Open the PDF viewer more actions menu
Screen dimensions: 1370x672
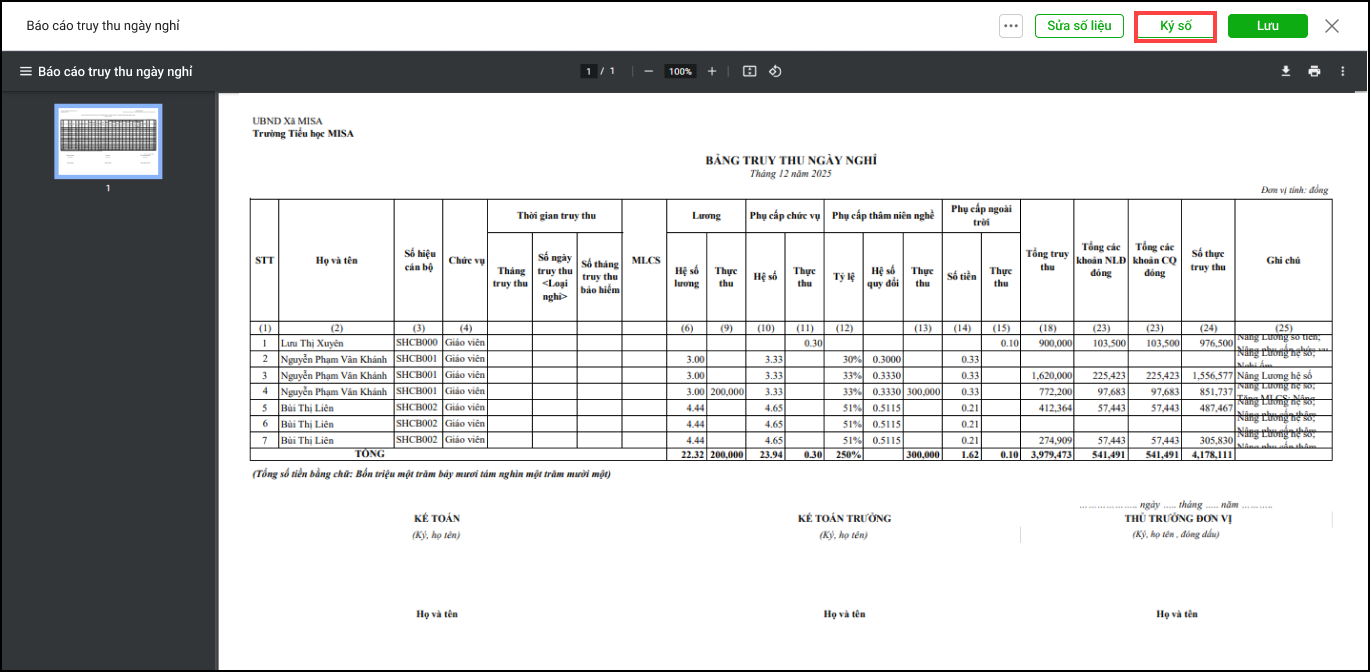[x=1343, y=72]
